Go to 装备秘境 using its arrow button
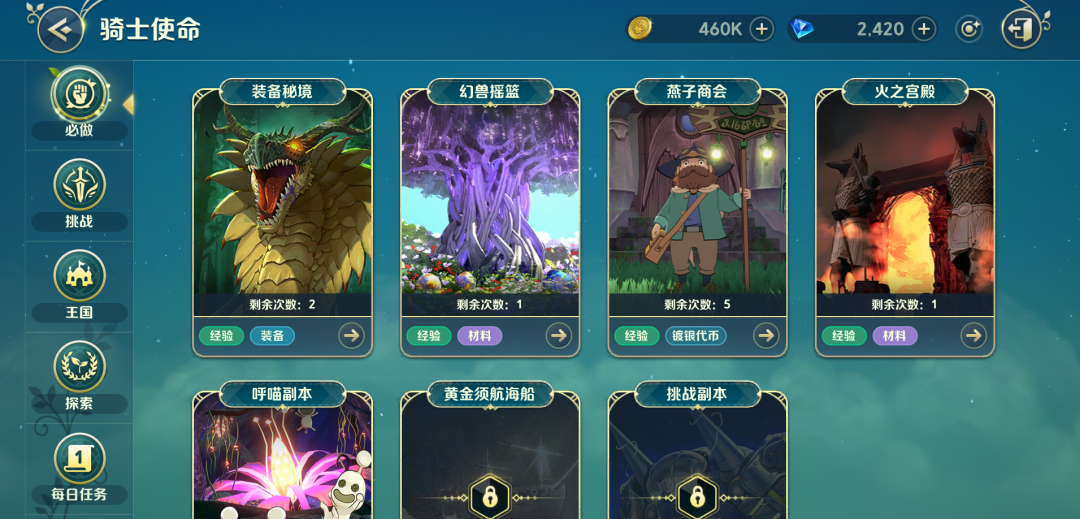This screenshot has width=1080, height=519. tap(351, 336)
